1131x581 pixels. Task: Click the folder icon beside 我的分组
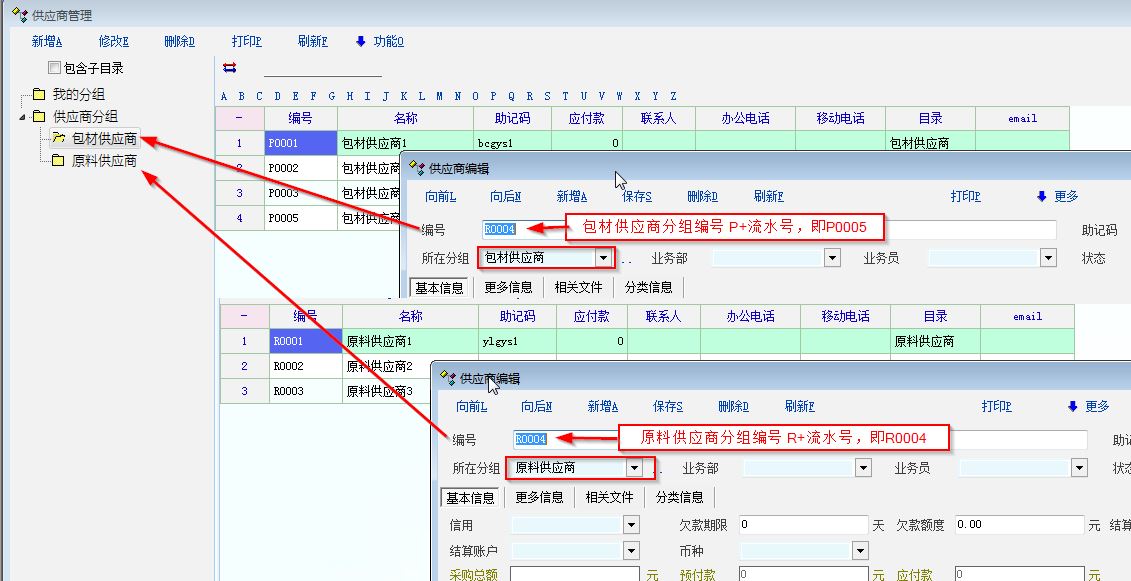pyautogui.click(x=39, y=94)
